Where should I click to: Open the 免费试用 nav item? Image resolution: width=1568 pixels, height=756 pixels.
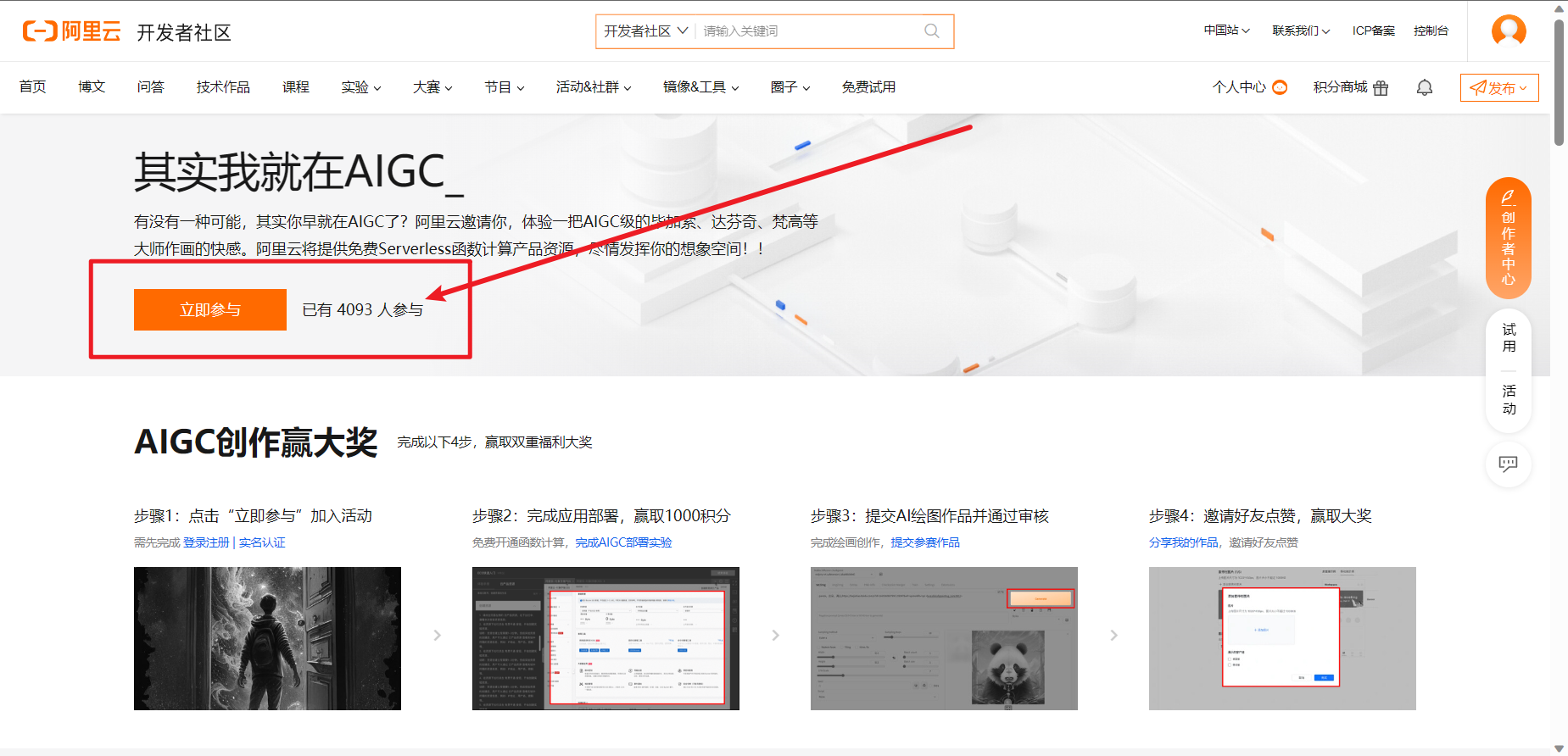[868, 87]
